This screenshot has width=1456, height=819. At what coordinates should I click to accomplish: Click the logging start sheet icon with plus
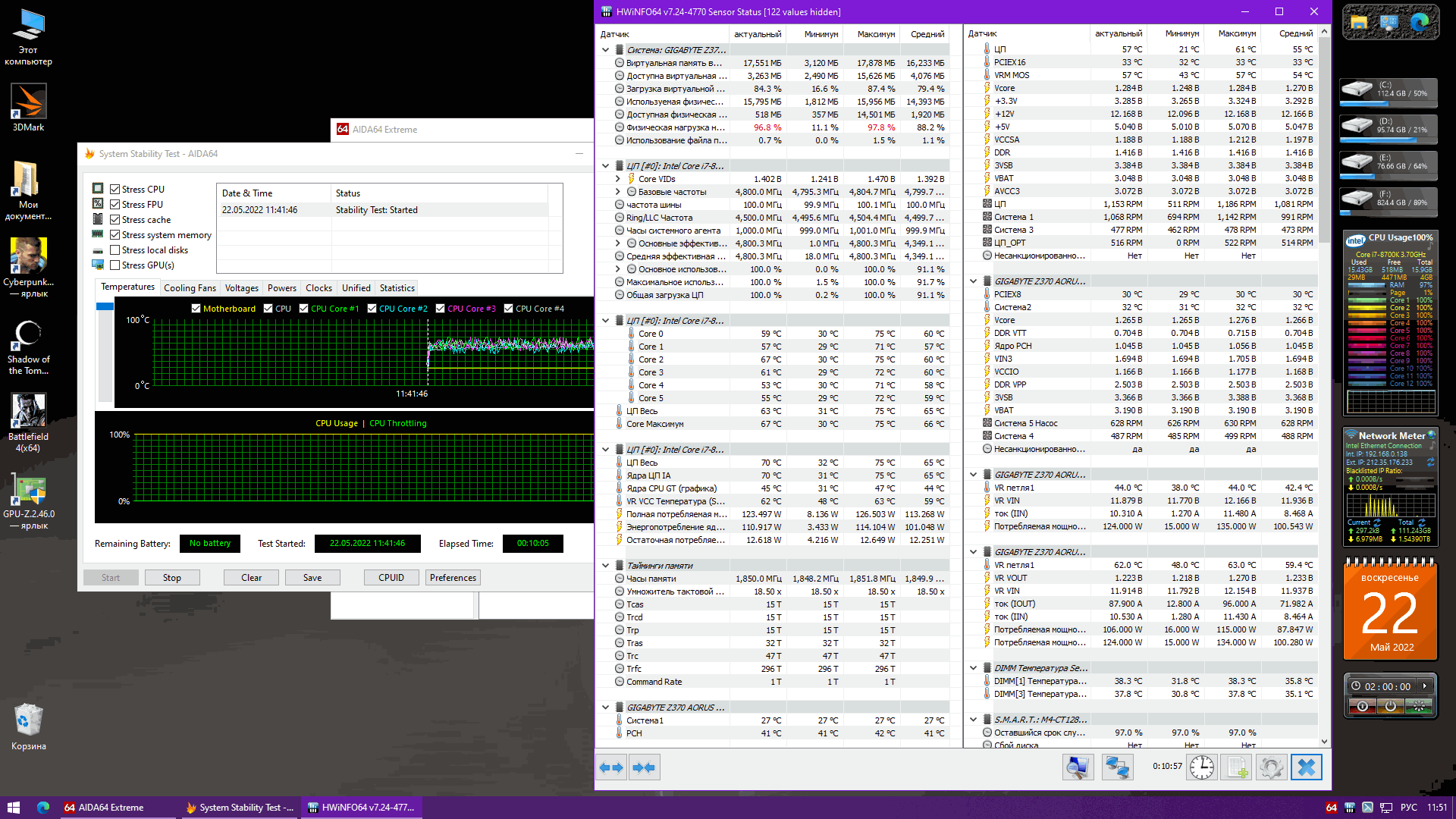pyautogui.click(x=1237, y=767)
